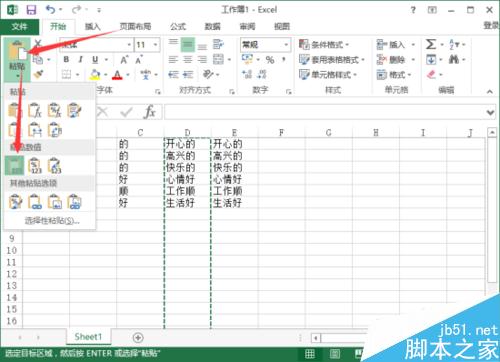The width and height of the screenshot is (500, 362).
Task: Center text horizontally in cell
Action: (188, 60)
